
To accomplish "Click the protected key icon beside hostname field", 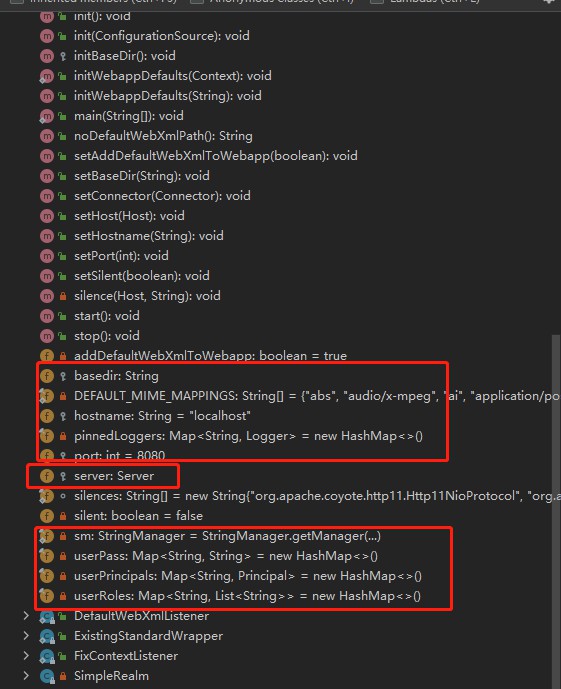I will click(x=63, y=416).
